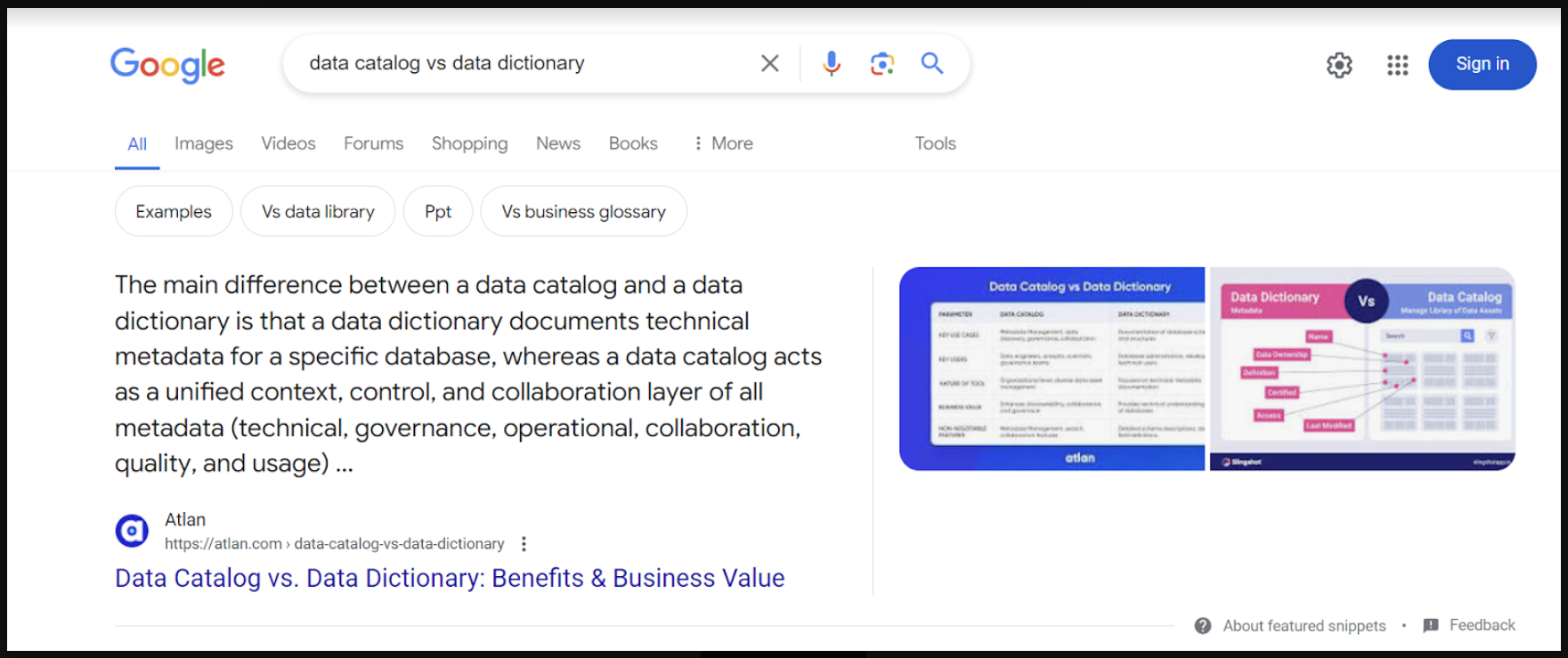Select the Examples suggestion chip

[x=174, y=211]
